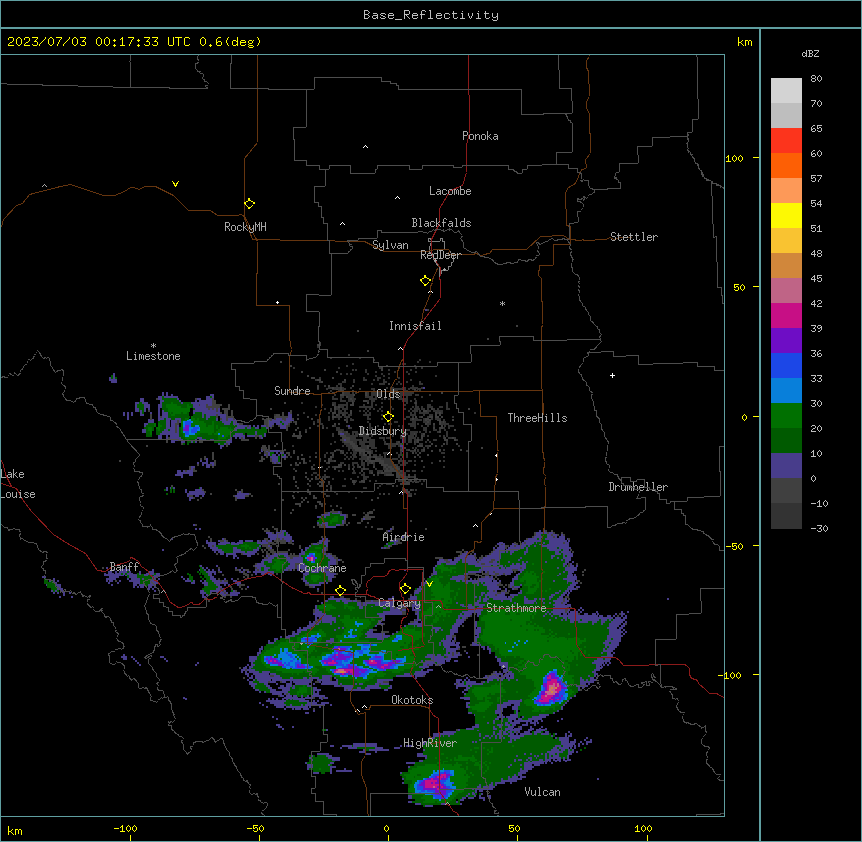Click the white plus marker east of ThreeHills
The width and height of the screenshot is (862, 842).
tap(612, 375)
